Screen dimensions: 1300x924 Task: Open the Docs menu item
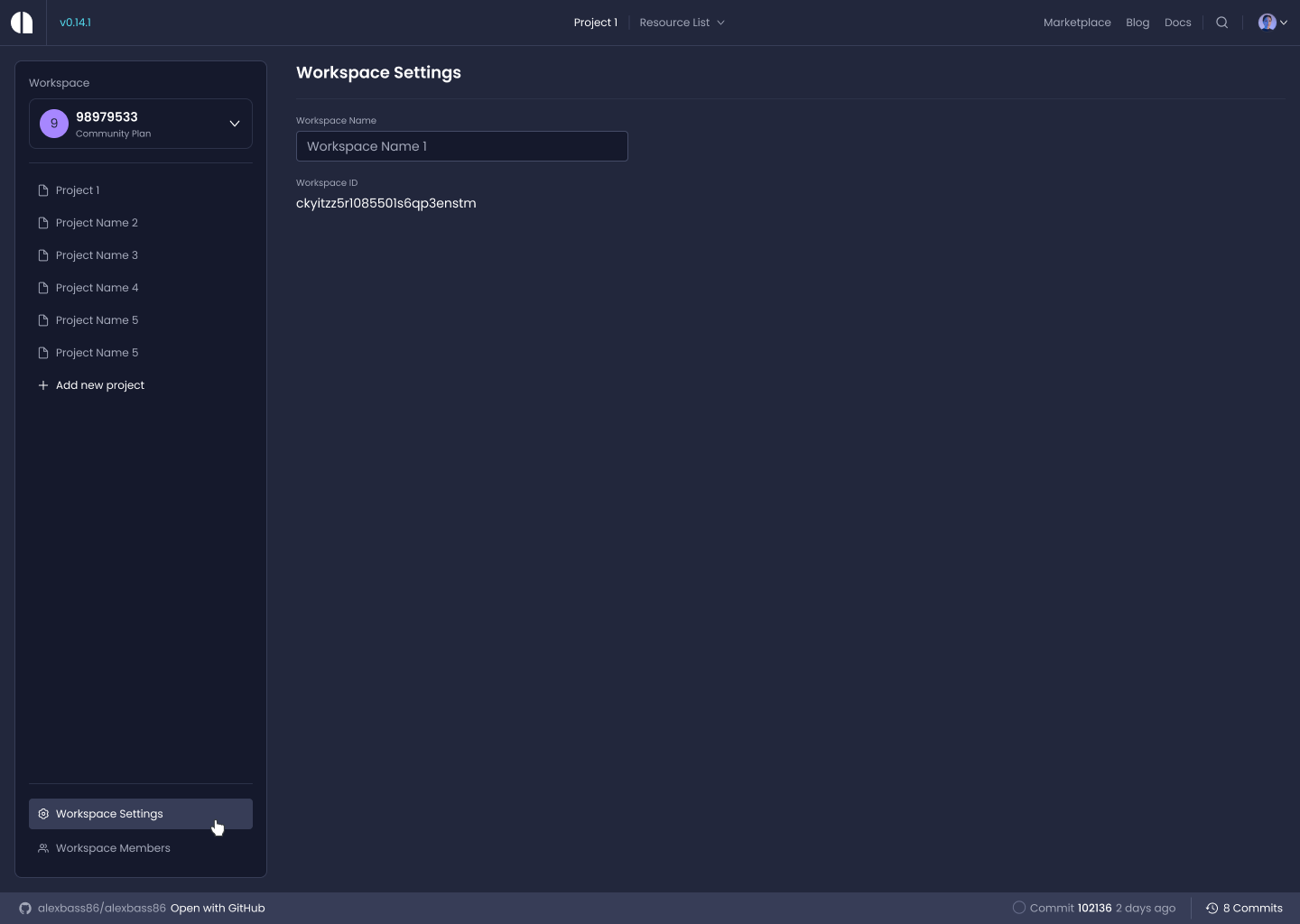tap(1177, 23)
